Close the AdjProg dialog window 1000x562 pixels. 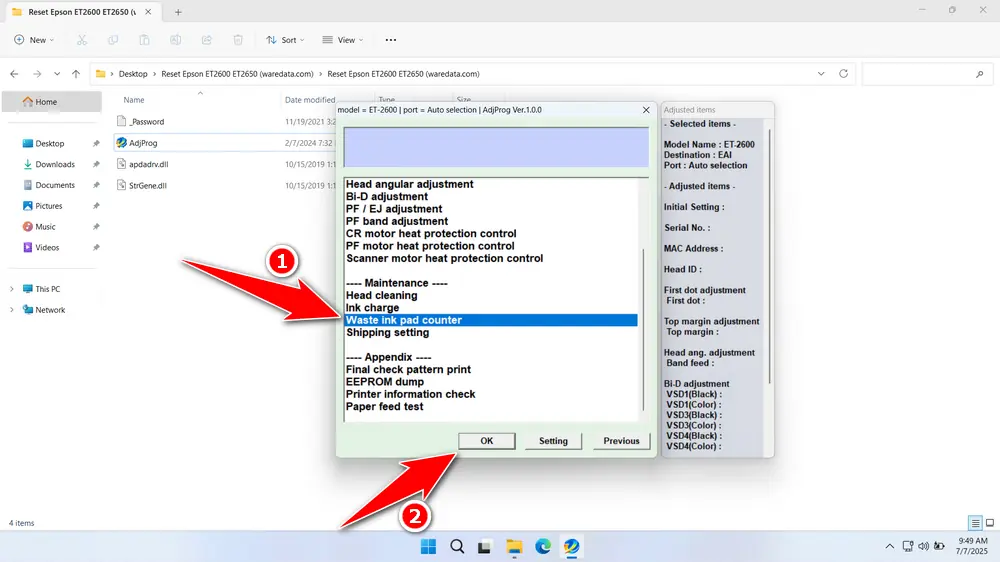(x=646, y=110)
